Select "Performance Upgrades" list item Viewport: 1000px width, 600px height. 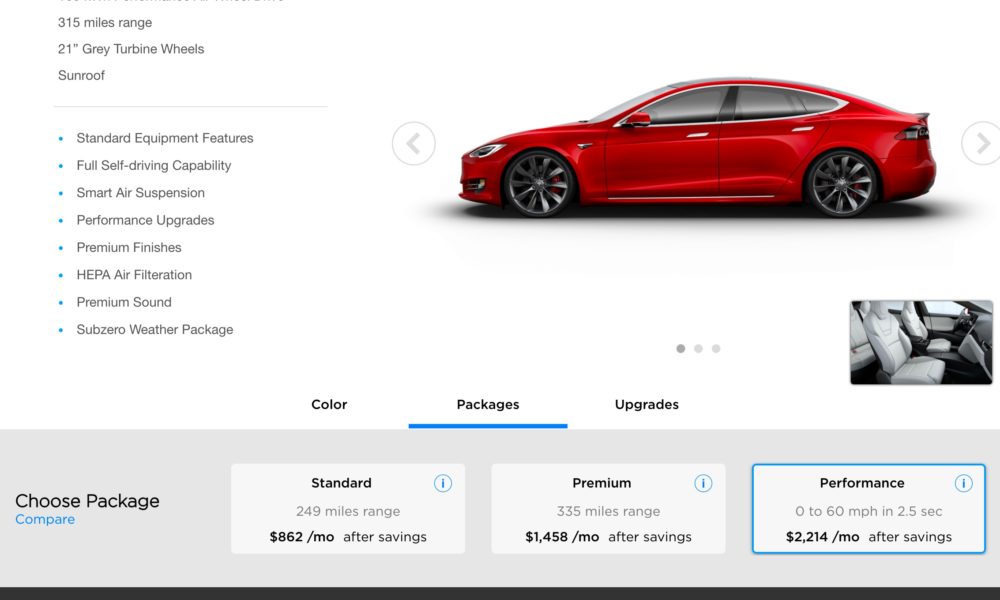[x=145, y=221]
